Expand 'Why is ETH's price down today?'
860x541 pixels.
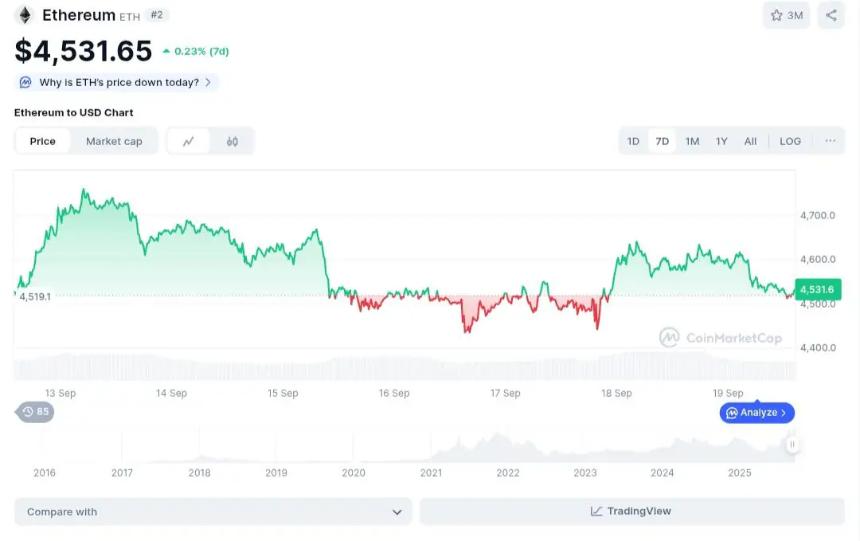point(117,82)
